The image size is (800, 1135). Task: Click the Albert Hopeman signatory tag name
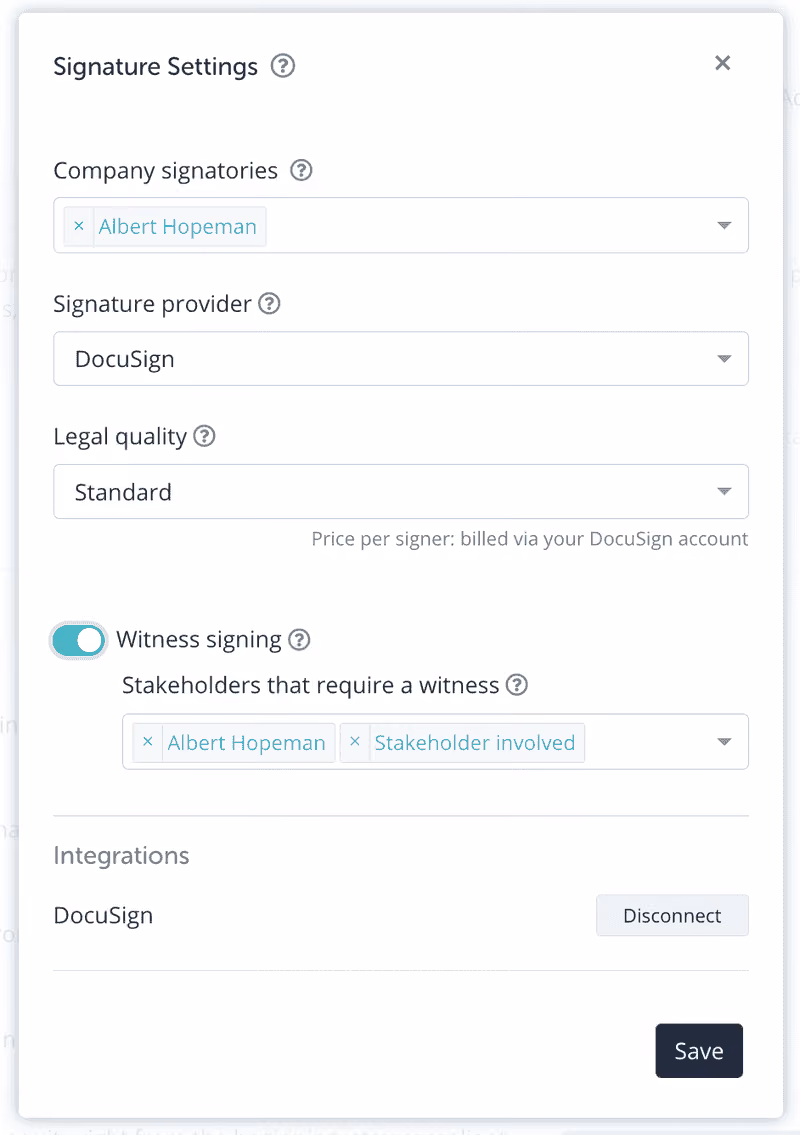point(177,227)
